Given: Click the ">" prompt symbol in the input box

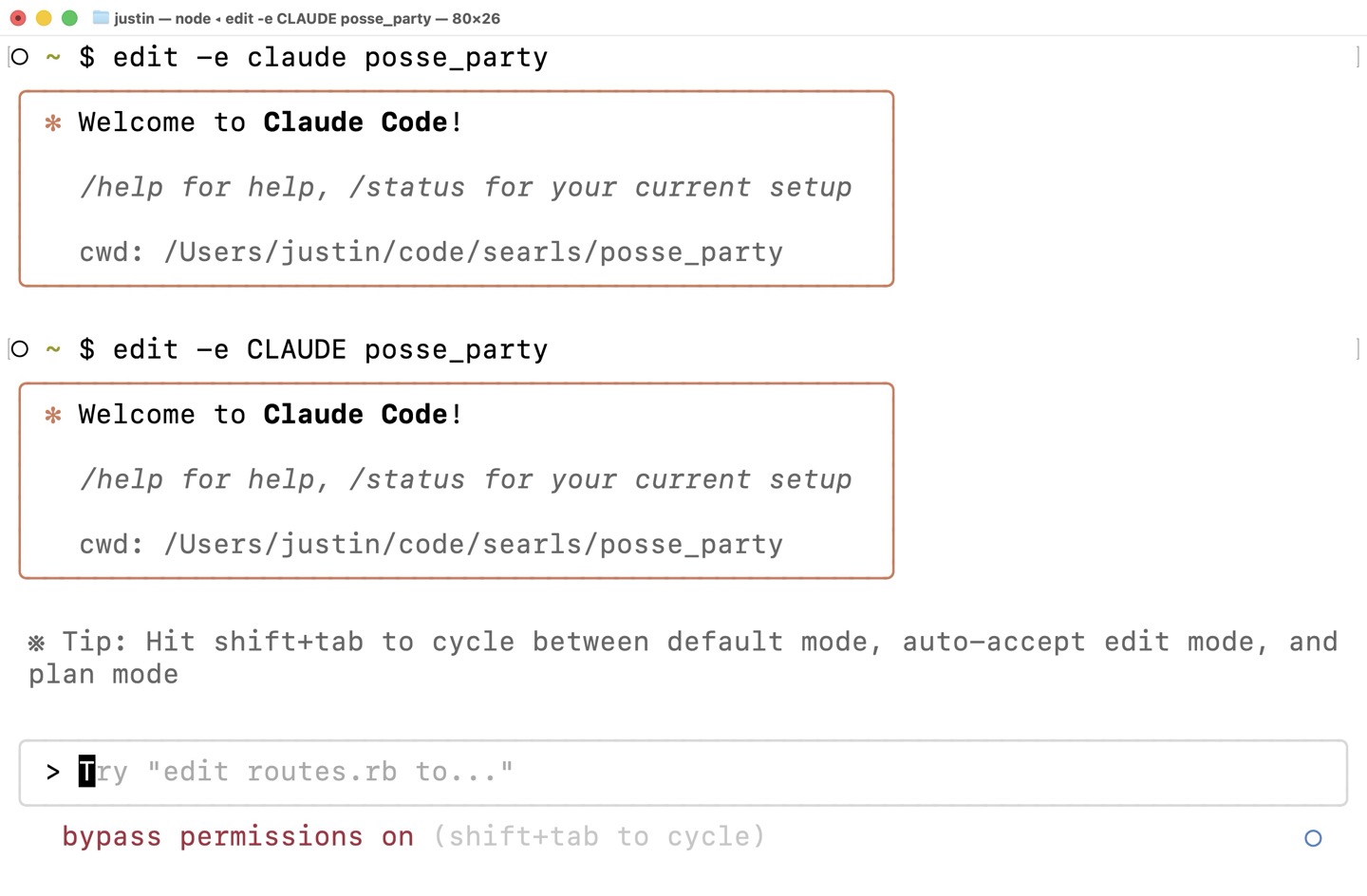Looking at the screenshot, I should tap(53, 773).
